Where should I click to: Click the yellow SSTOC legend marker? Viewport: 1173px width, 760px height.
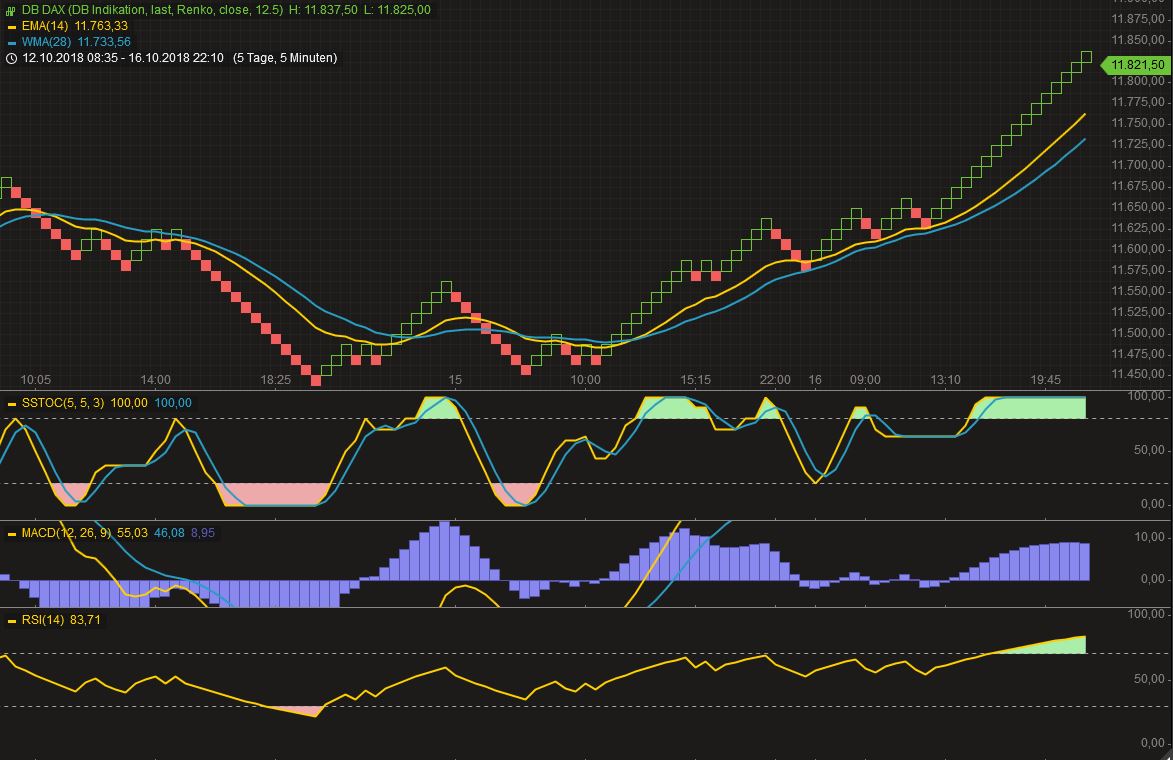(x=12, y=403)
